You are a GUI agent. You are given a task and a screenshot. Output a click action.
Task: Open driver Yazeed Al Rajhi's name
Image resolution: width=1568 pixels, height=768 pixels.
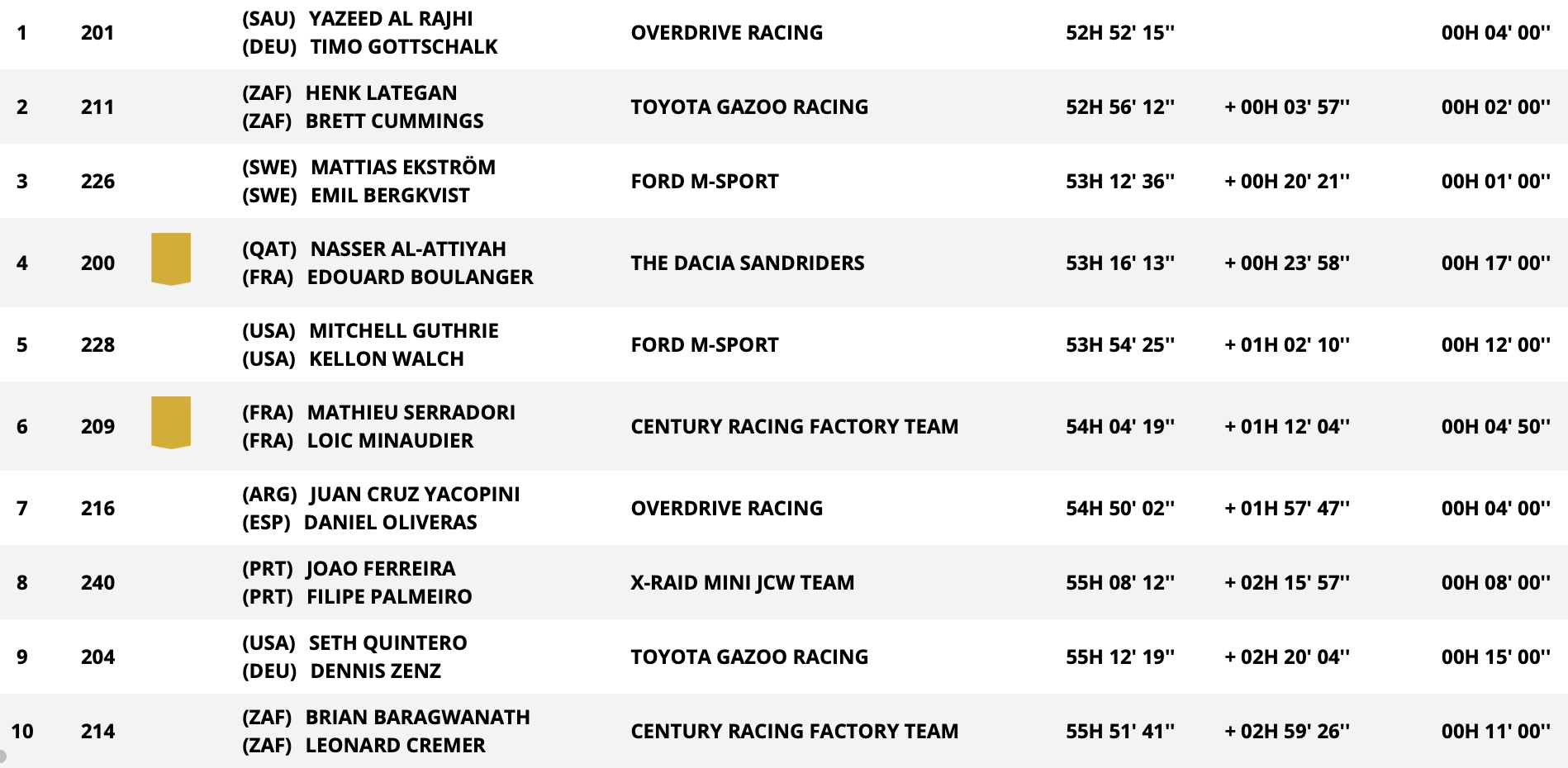(391, 18)
